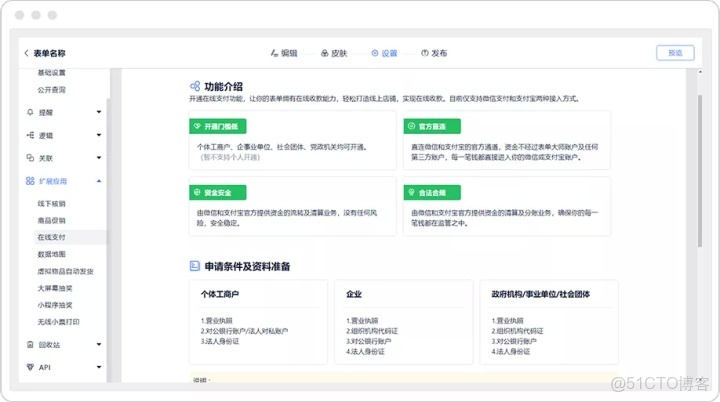Screen dimensions: 720x402
Task: Open the 发布 tab
Action: 434,53
